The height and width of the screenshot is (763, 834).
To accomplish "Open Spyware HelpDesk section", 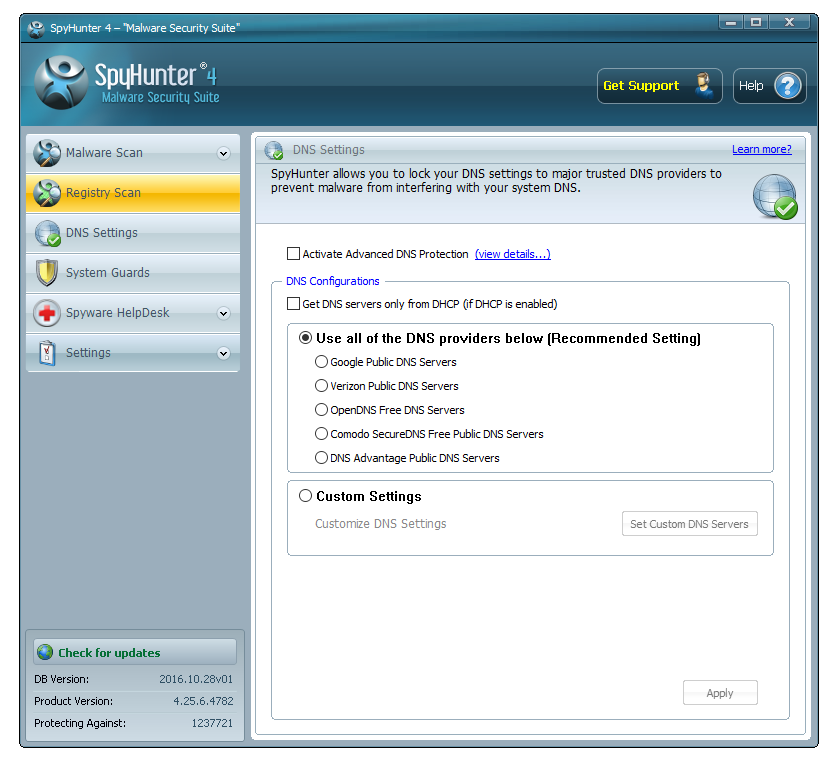I will [132, 313].
